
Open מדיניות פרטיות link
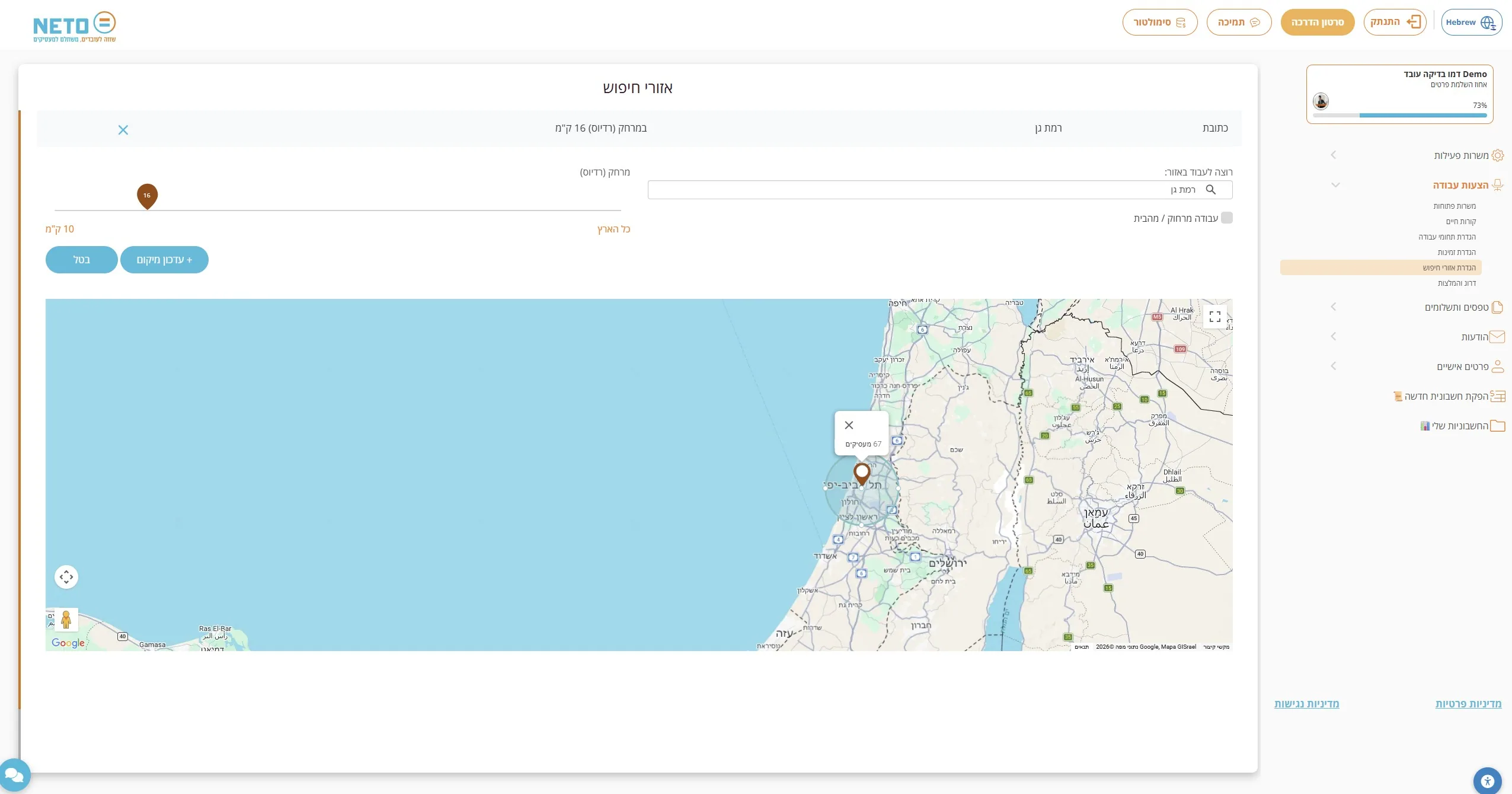click(1468, 704)
